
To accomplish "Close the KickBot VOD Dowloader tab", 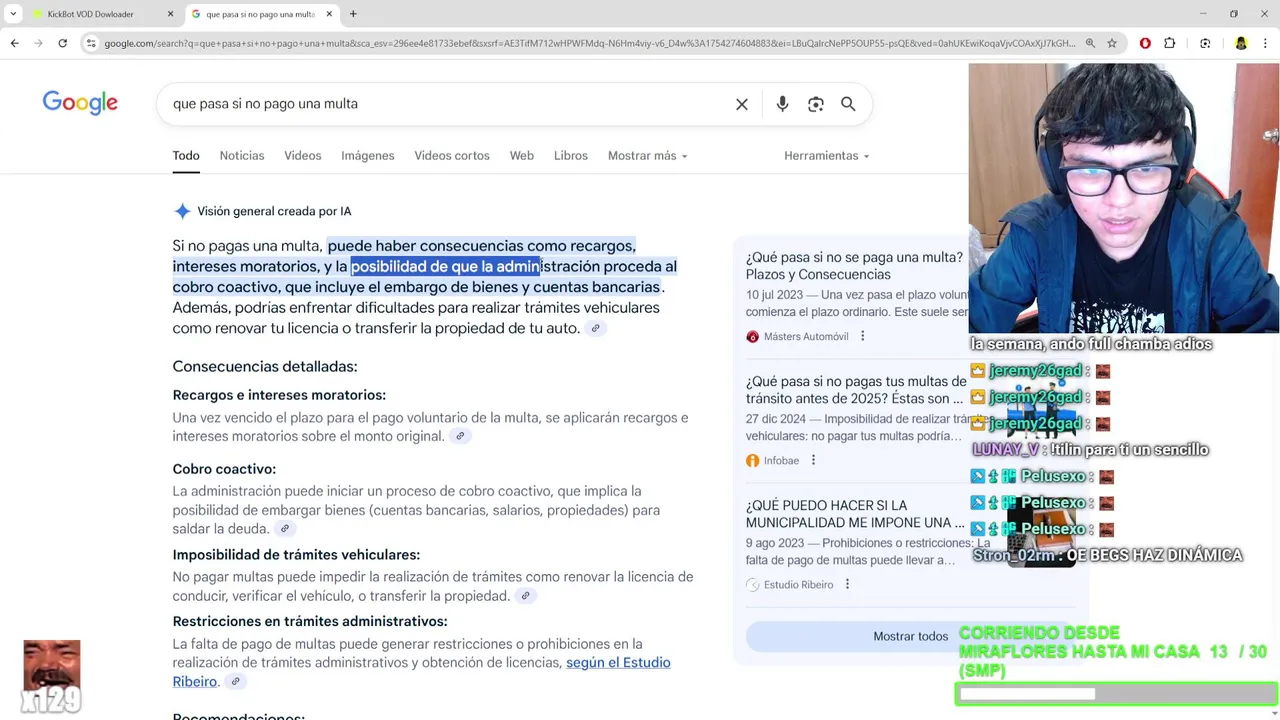I will [x=170, y=14].
